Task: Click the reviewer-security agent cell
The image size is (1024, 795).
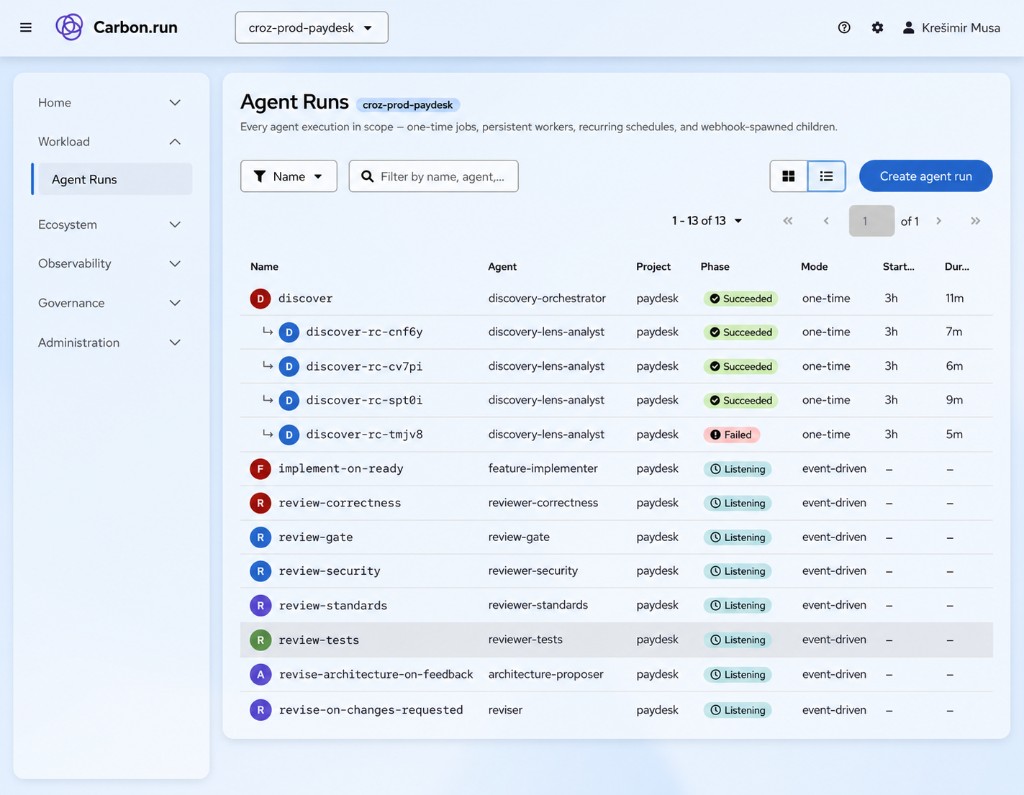Action: 533,571
